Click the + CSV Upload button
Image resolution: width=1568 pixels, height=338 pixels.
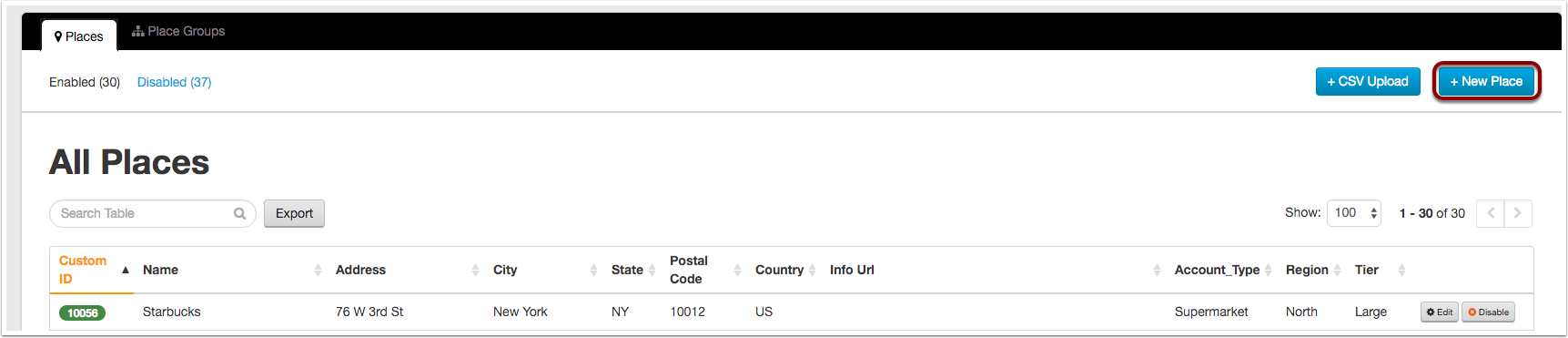(x=1368, y=81)
